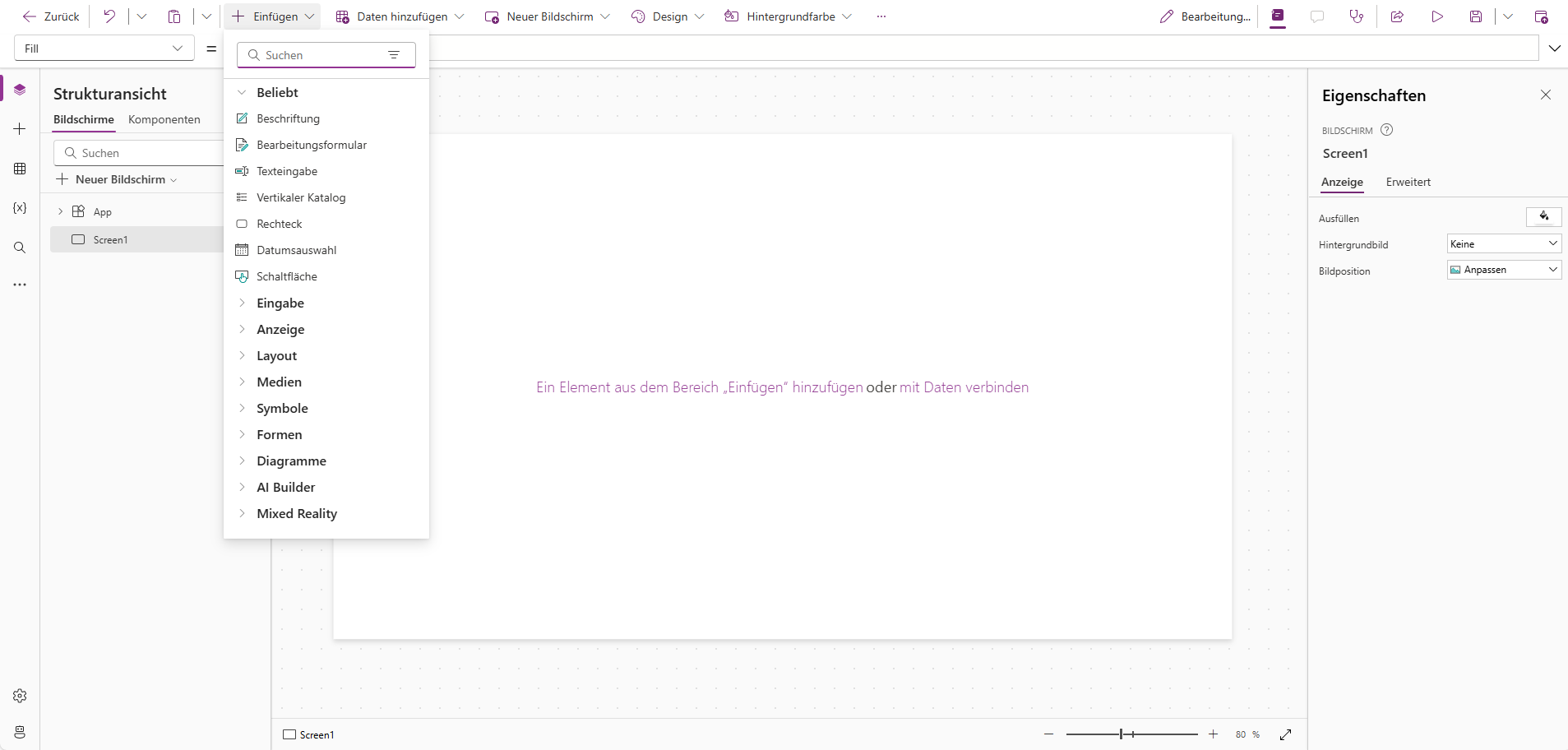This screenshot has width=1568, height=750.
Task: Open the App checker stethoscope icon
Action: [1357, 16]
